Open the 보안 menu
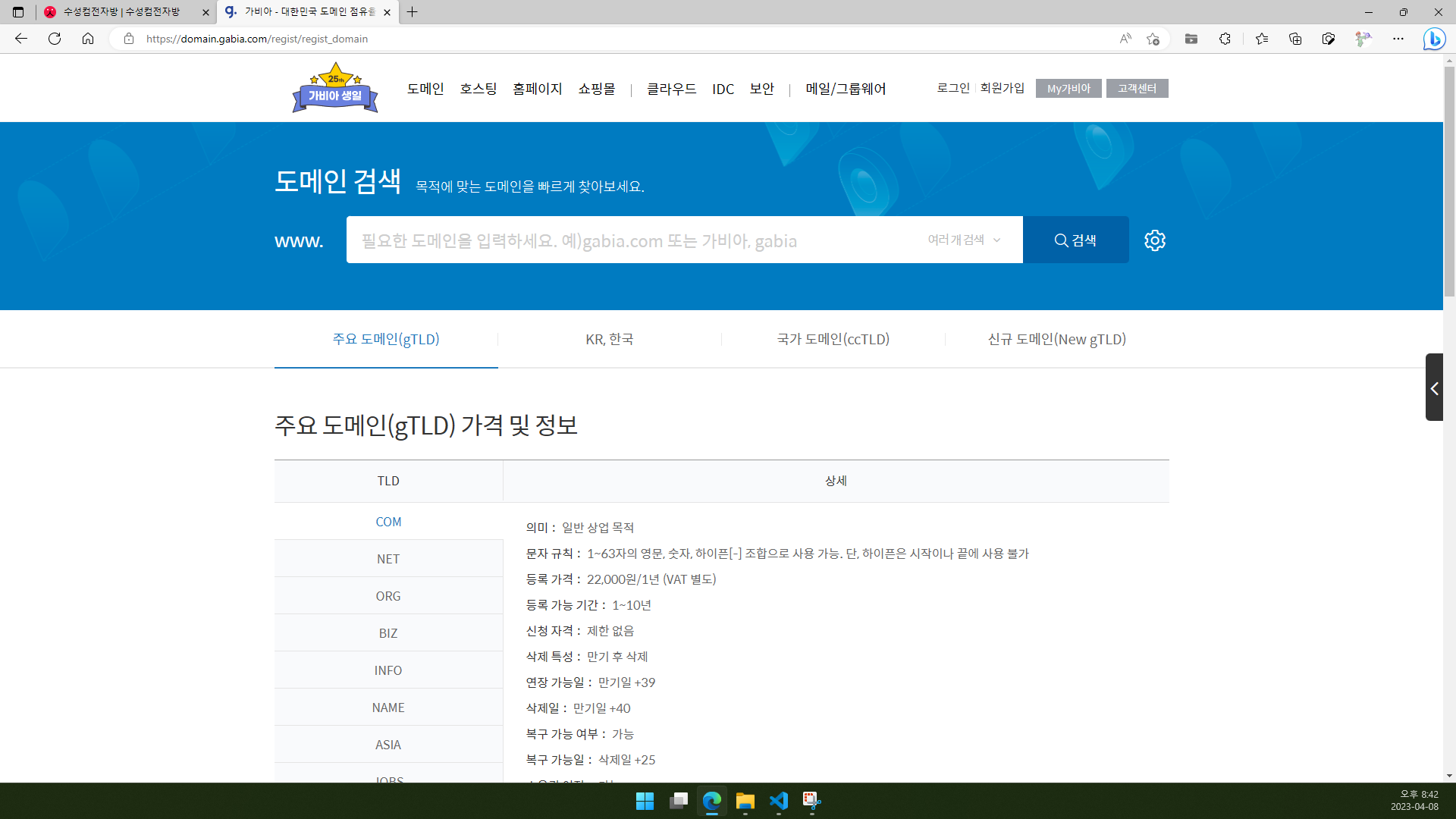Screen dimensions: 1456x819 coord(762,89)
